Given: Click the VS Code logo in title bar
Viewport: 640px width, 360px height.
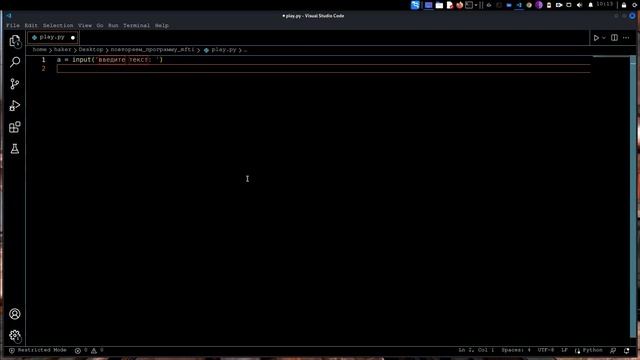Looking at the screenshot, I should point(9,16).
